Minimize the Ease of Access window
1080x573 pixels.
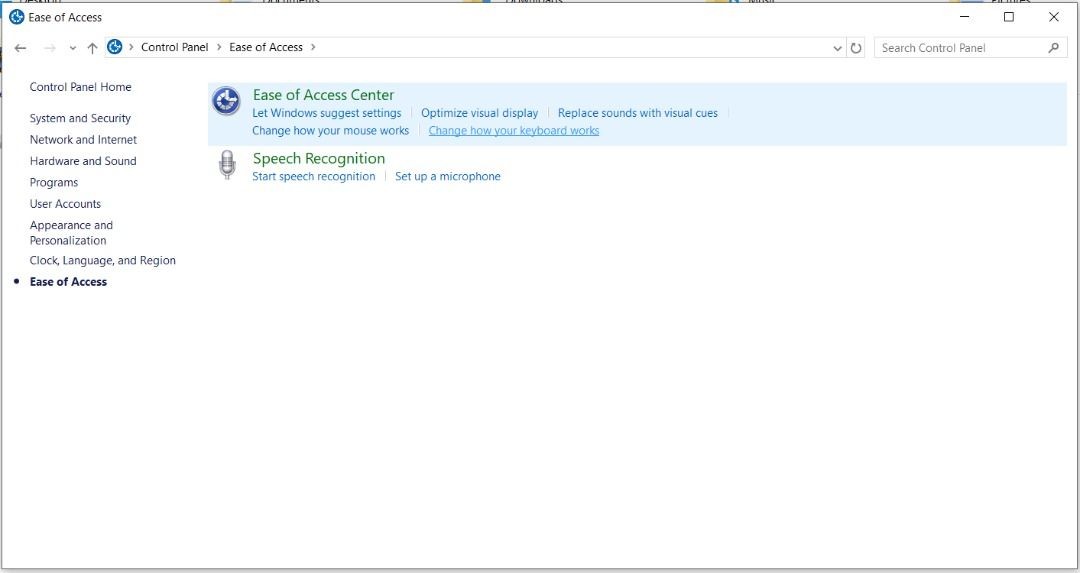coord(964,17)
